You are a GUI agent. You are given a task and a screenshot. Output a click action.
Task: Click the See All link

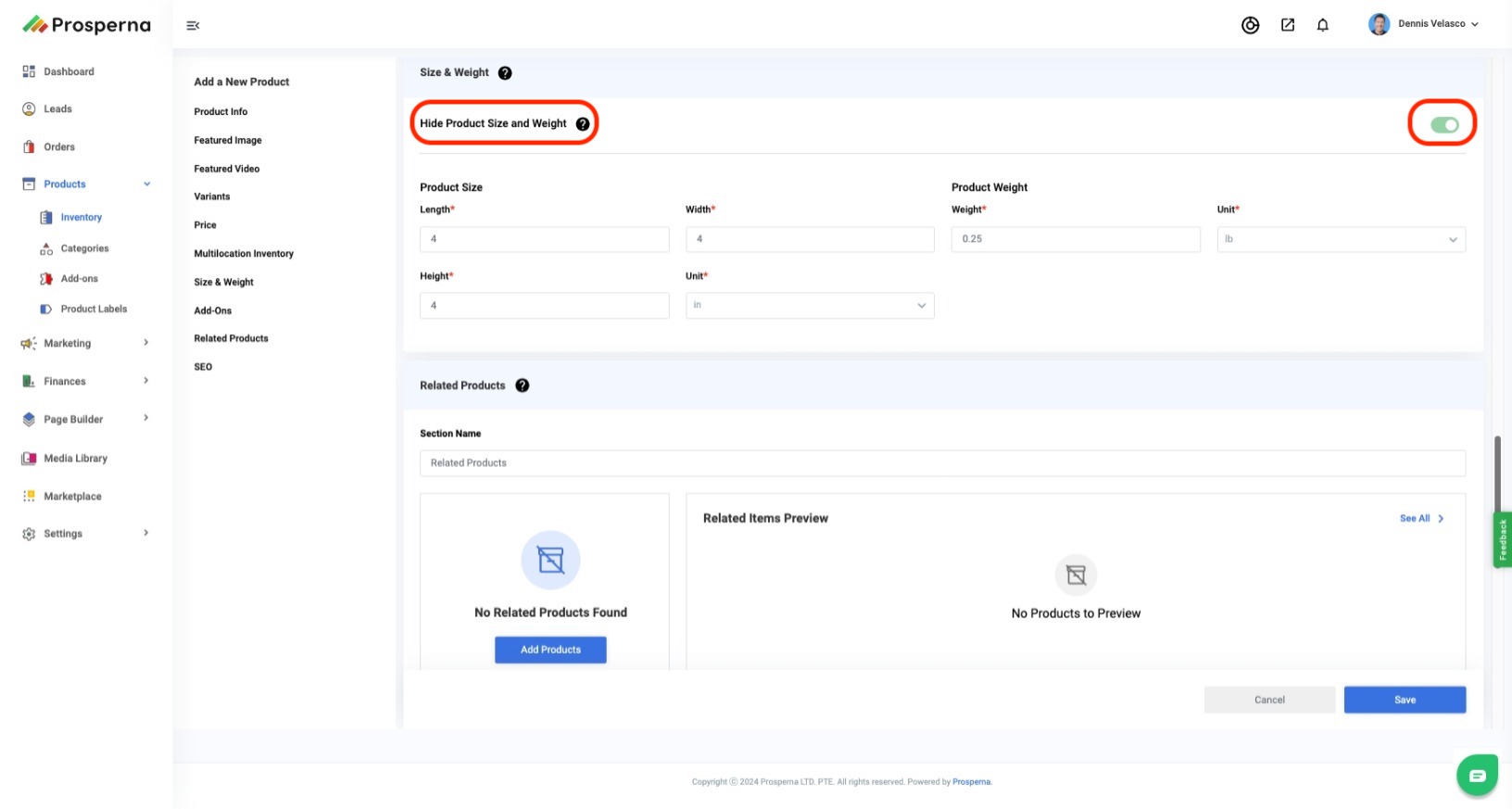1420,519
